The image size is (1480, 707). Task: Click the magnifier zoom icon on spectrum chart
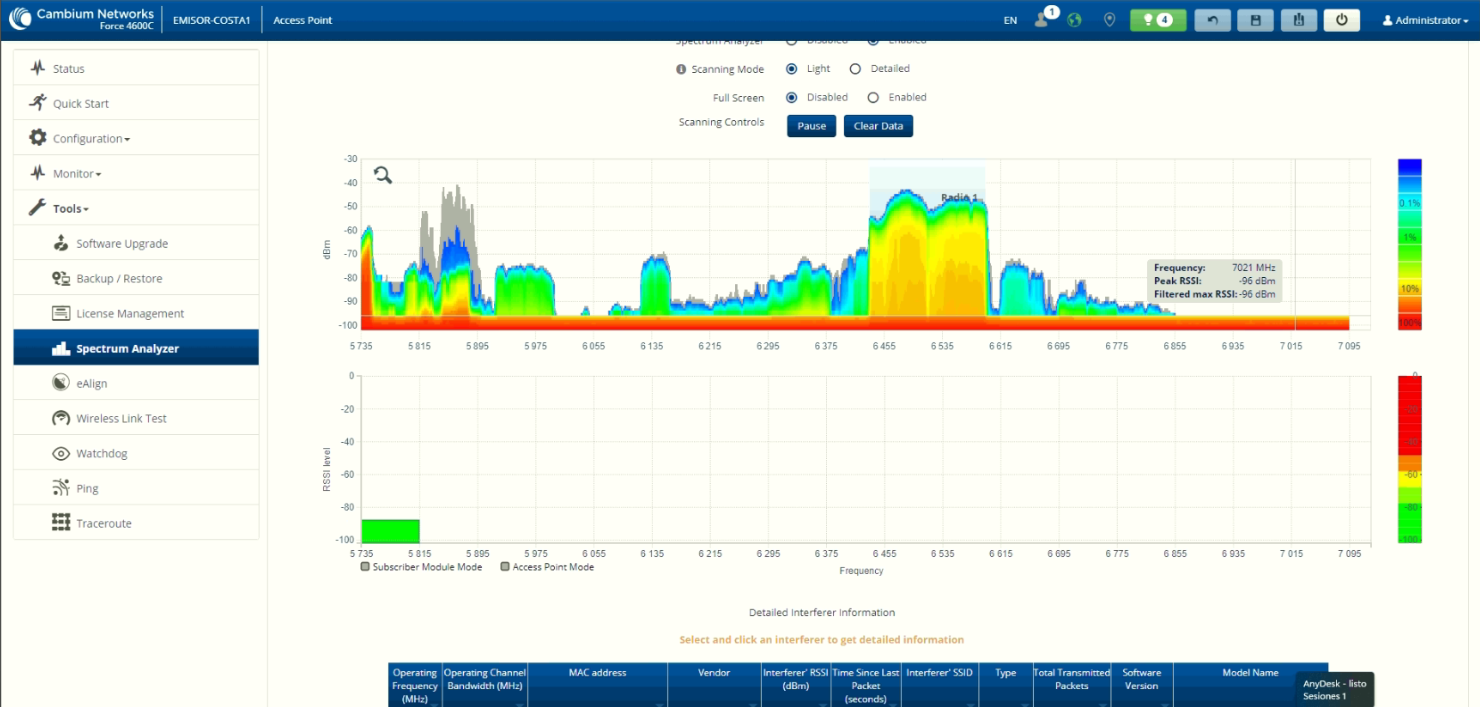(383, 175)
